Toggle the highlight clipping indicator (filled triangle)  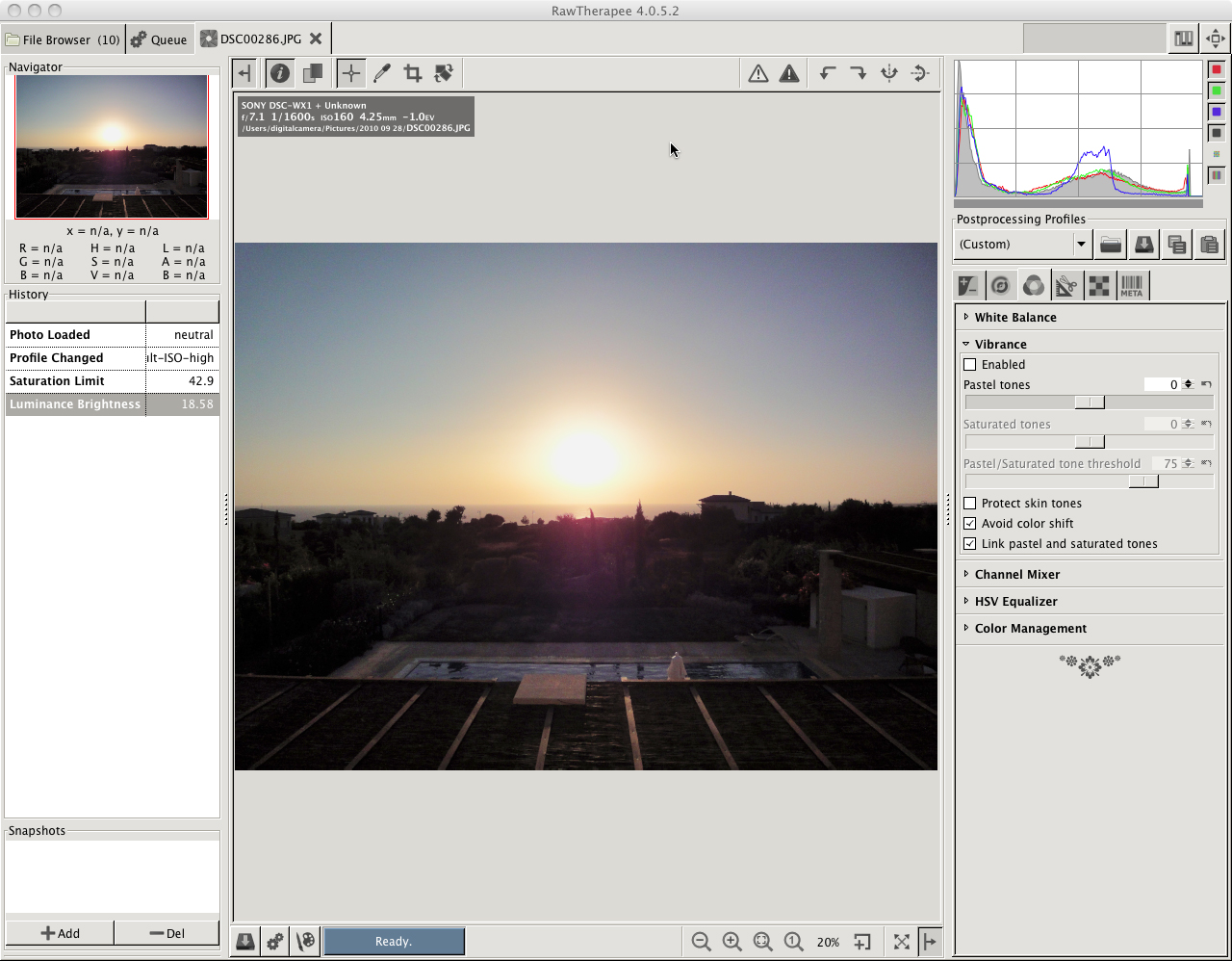click(x=789, y=73)
